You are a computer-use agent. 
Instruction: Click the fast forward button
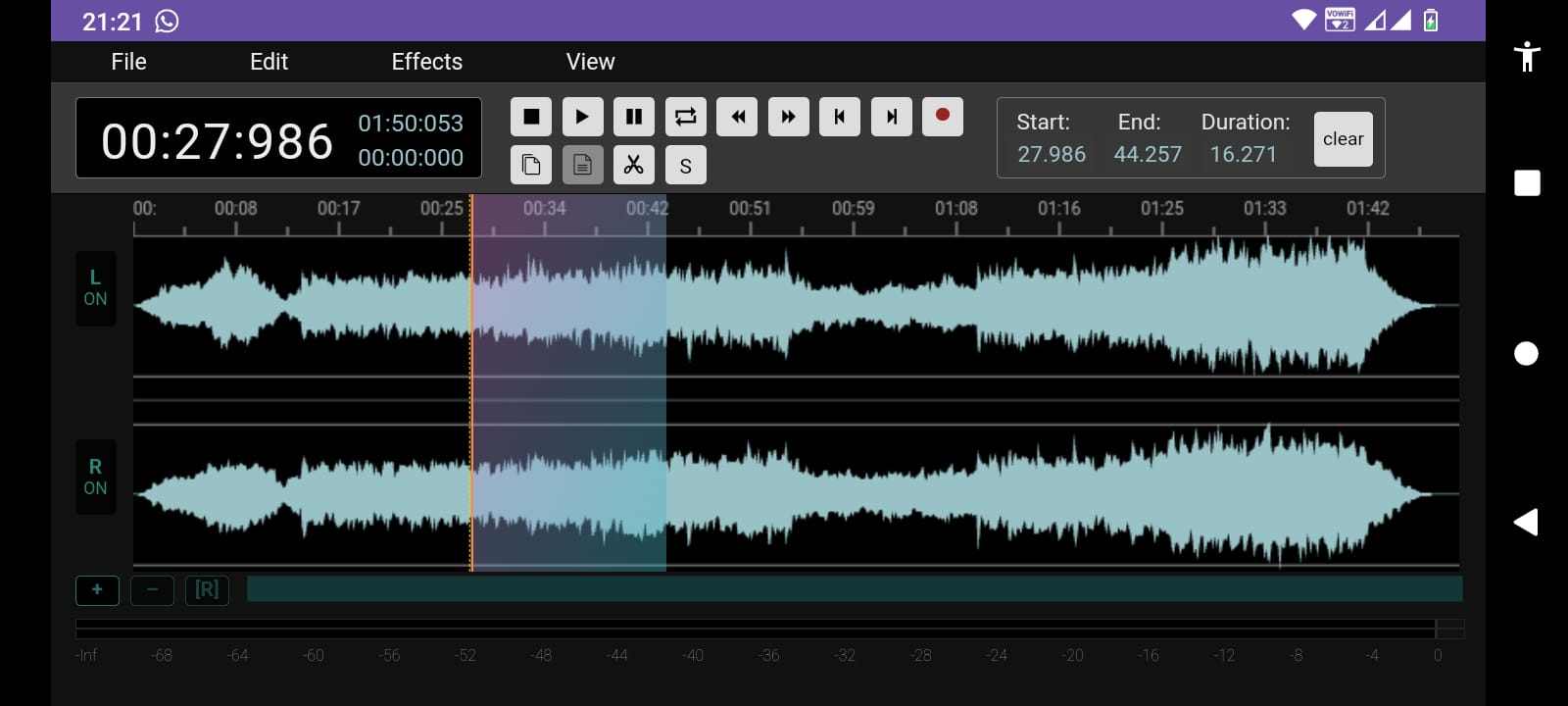click(788, 117)
